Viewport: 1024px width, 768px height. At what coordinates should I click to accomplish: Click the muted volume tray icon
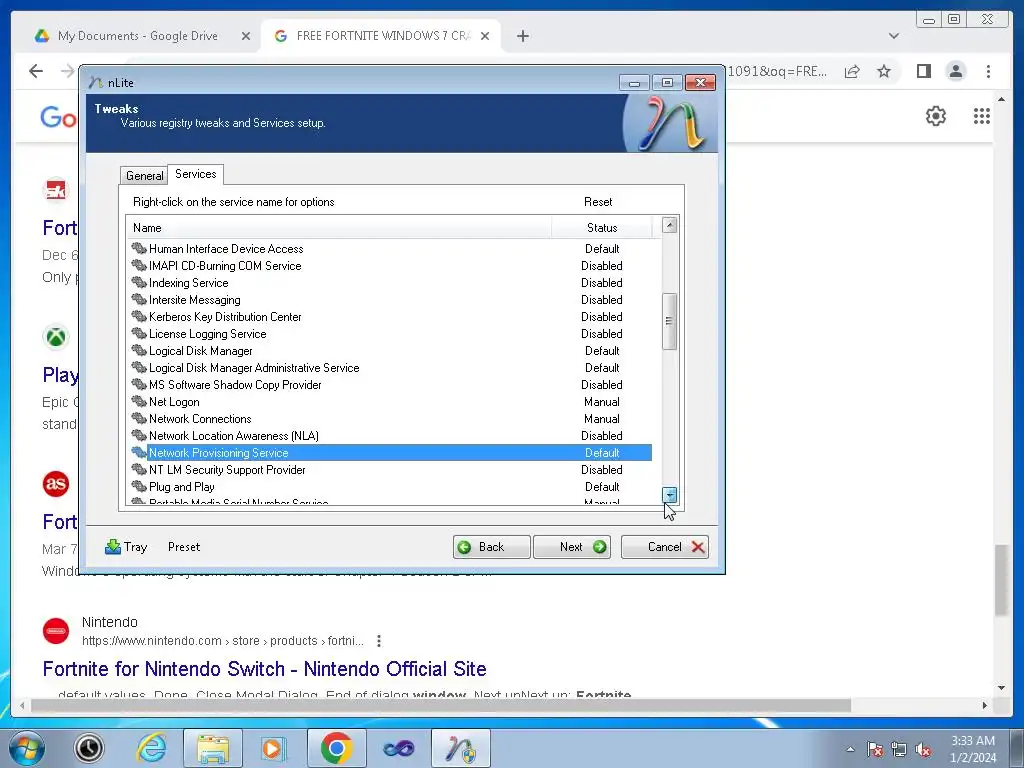[923, 749]
